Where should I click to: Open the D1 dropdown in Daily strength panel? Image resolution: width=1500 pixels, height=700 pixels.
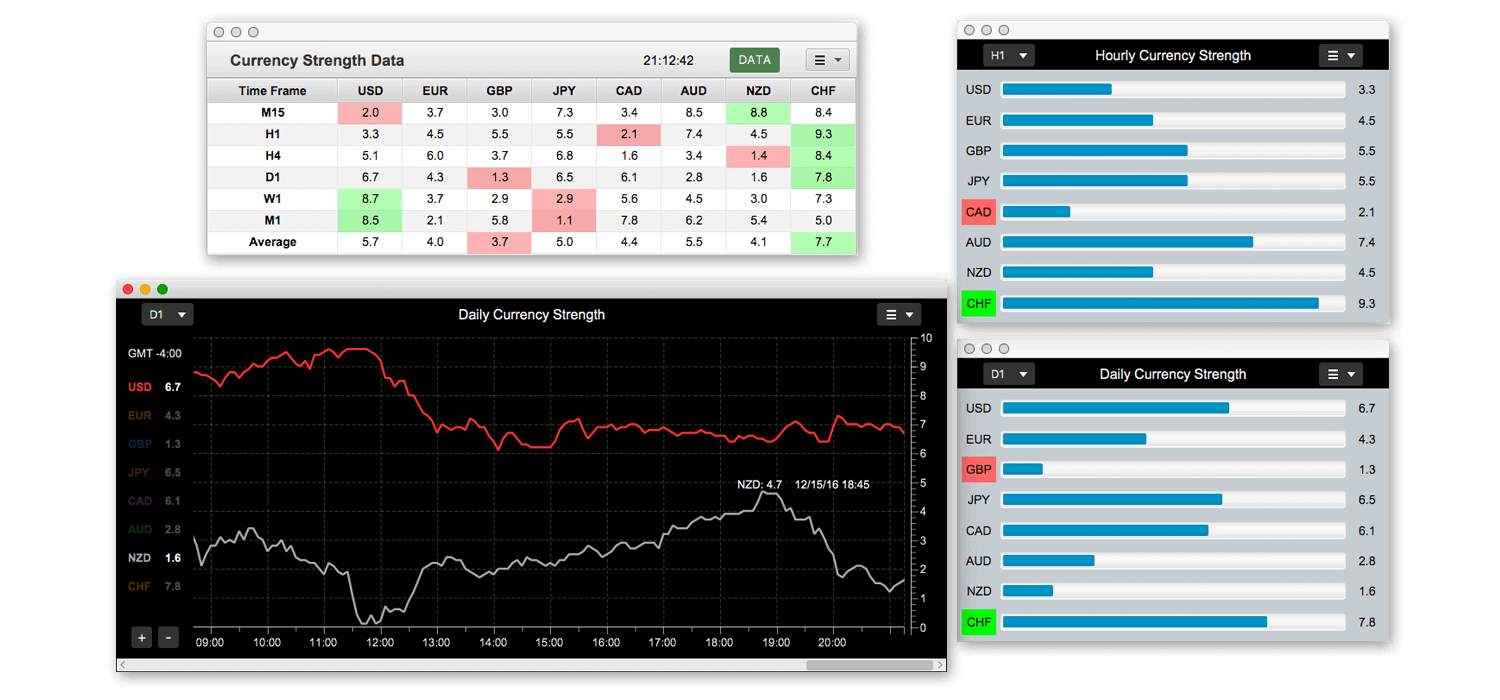point(1008,373)
